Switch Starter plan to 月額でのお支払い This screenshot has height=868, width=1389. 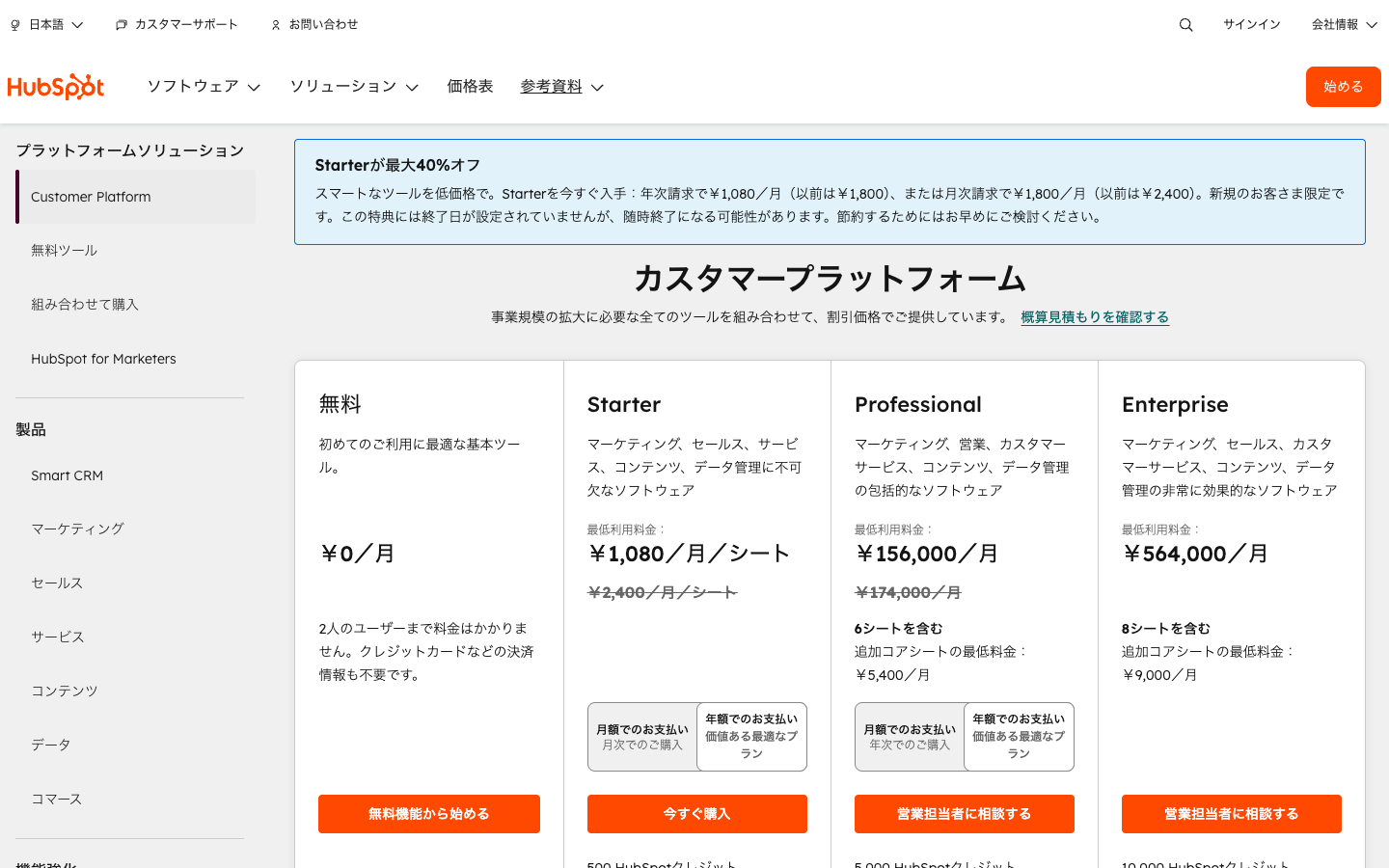[642, 736]
